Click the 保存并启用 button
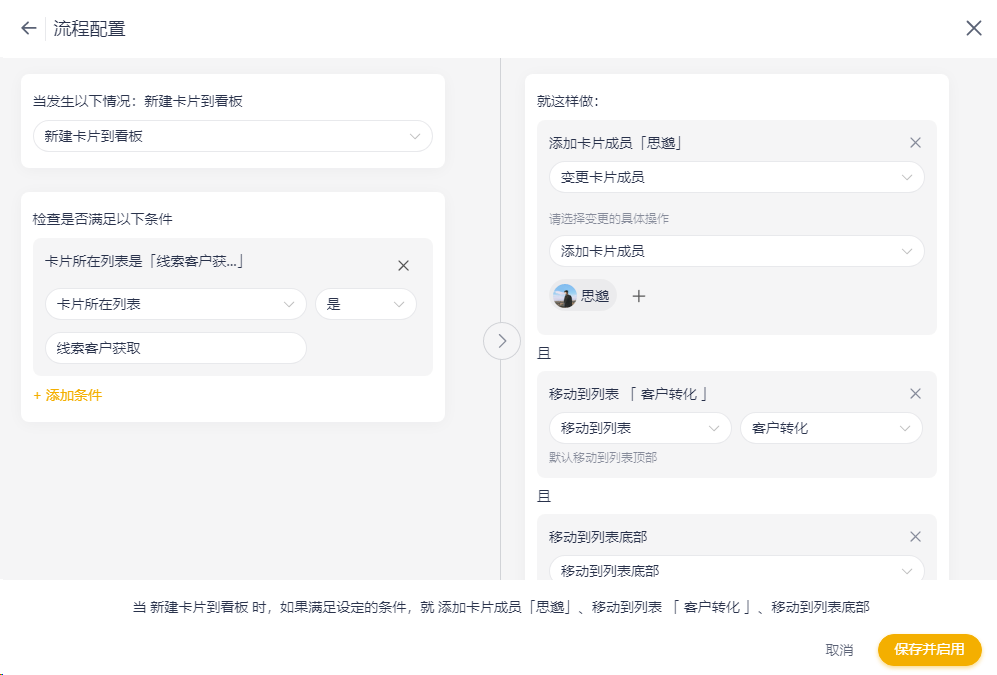The image size is (997, 675). tap(929, 650)
